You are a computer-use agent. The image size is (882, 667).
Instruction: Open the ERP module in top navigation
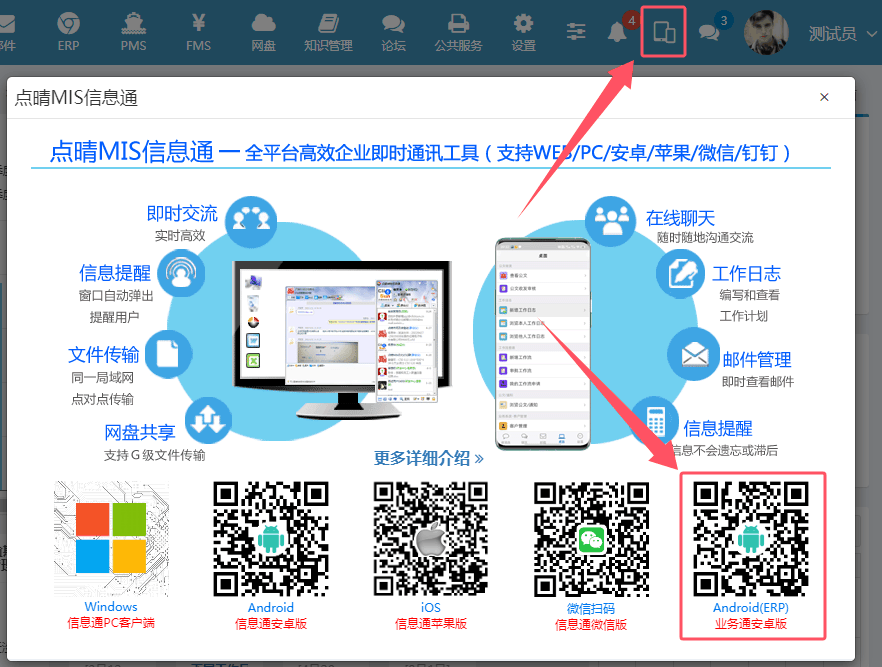(x=68, y=31)
